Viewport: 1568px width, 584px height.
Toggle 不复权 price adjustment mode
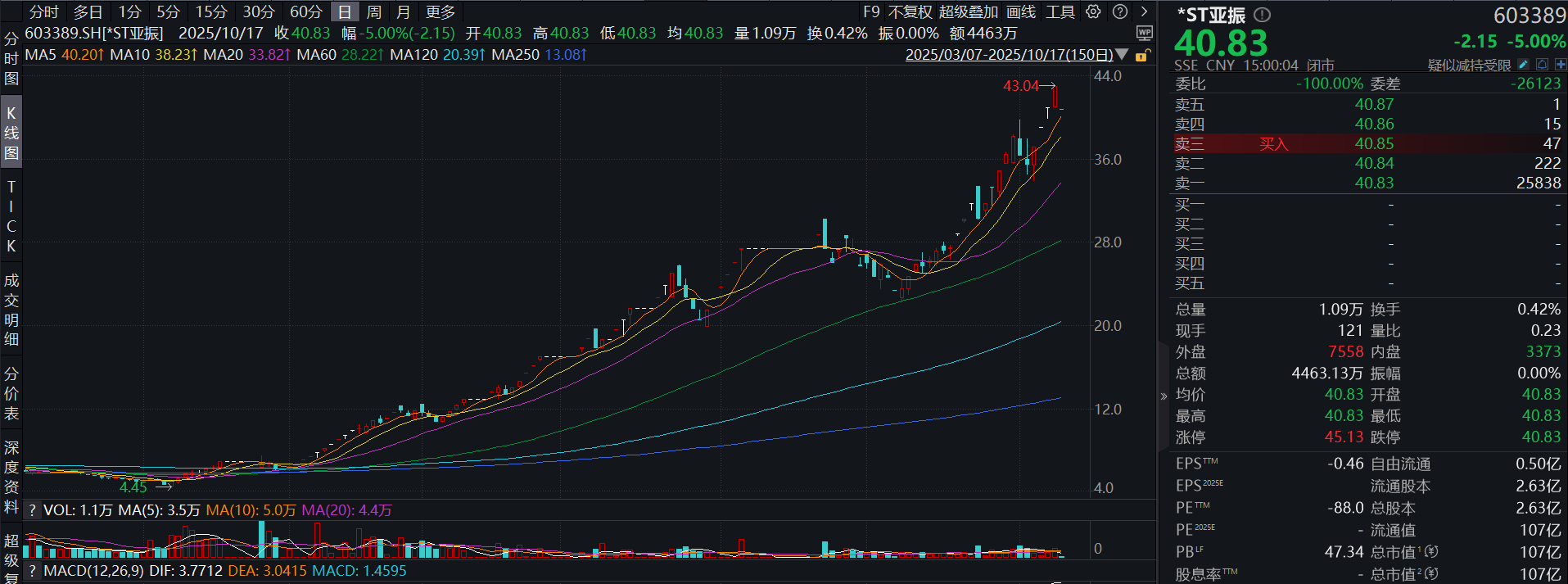pos(910,11)
